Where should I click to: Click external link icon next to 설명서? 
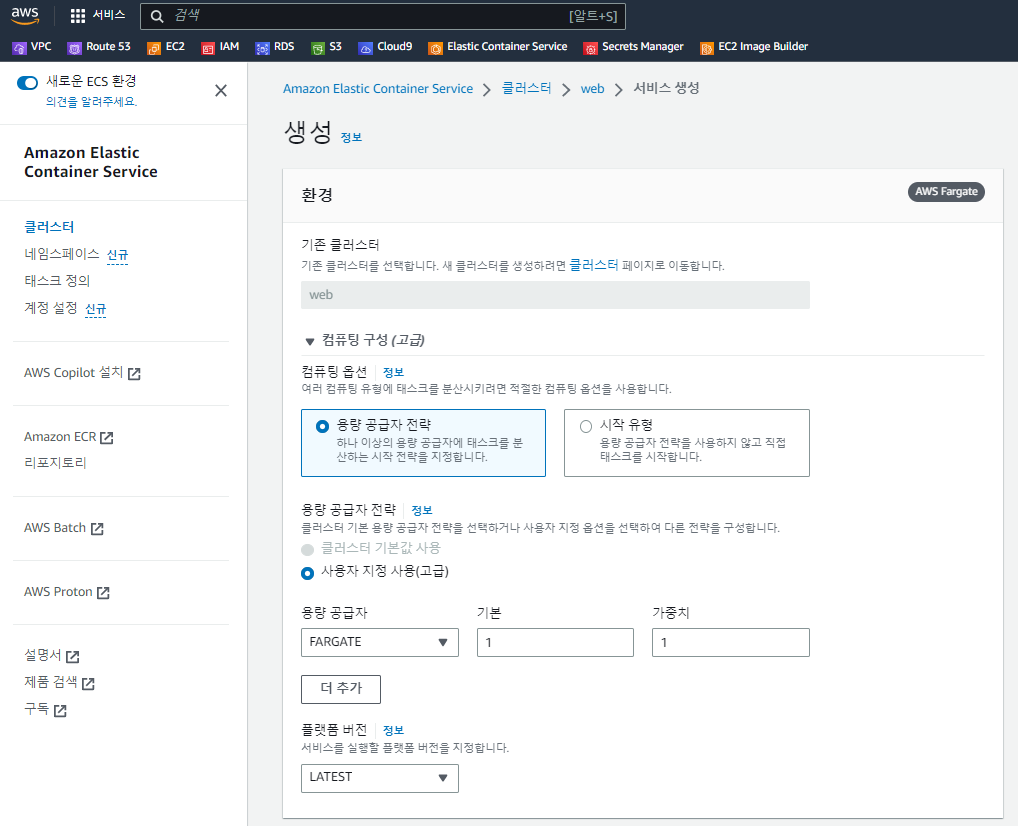tap(73, 657)
